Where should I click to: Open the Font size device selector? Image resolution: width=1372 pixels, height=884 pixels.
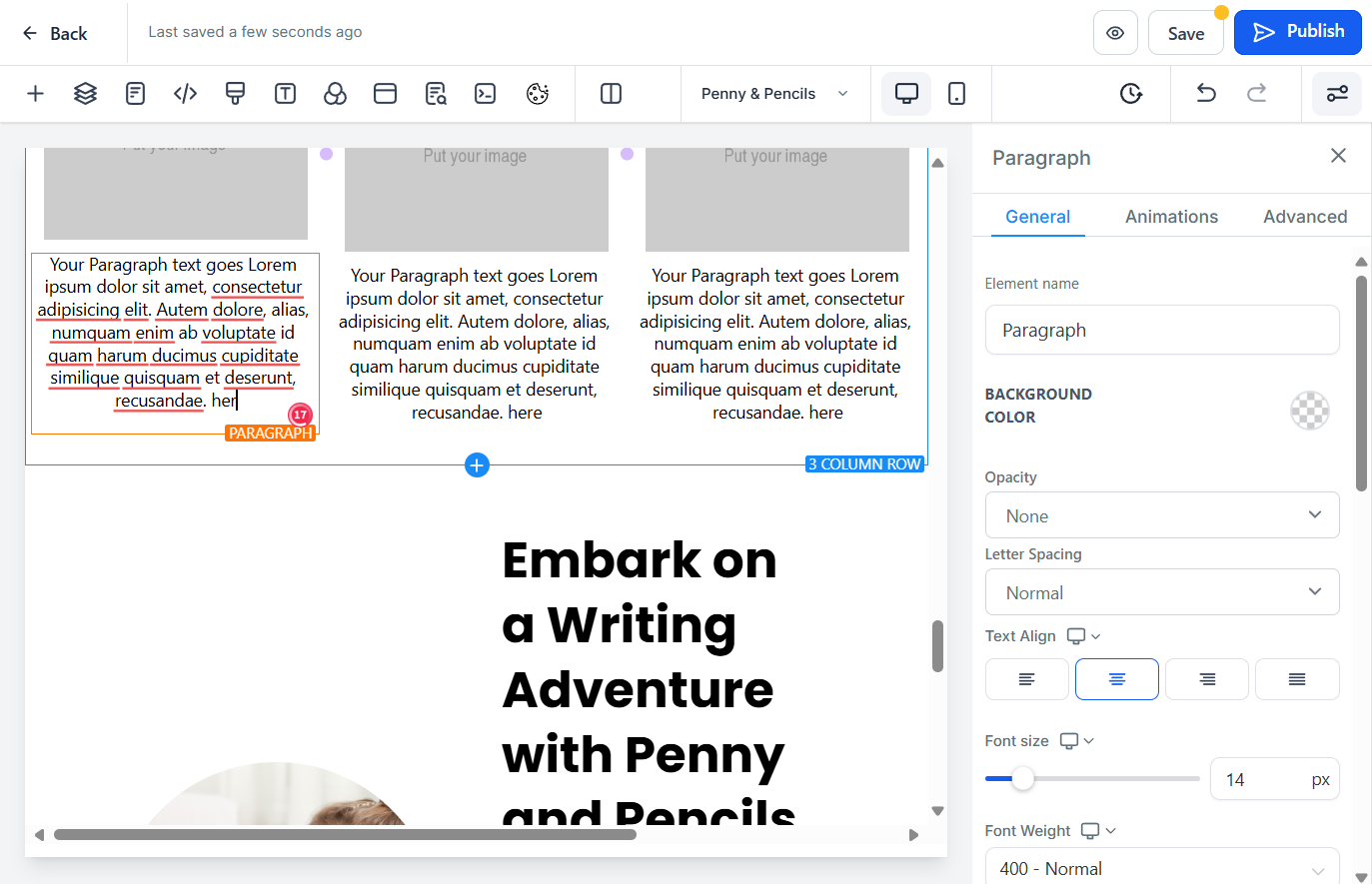pos(1076,741)
